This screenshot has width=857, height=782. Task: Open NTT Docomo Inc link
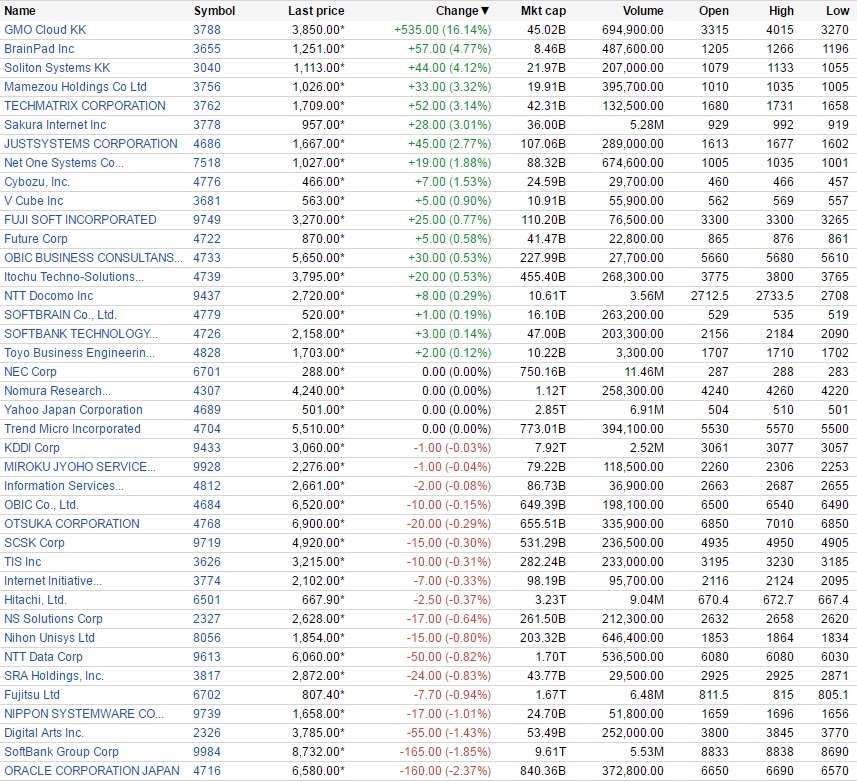[48, 296]
